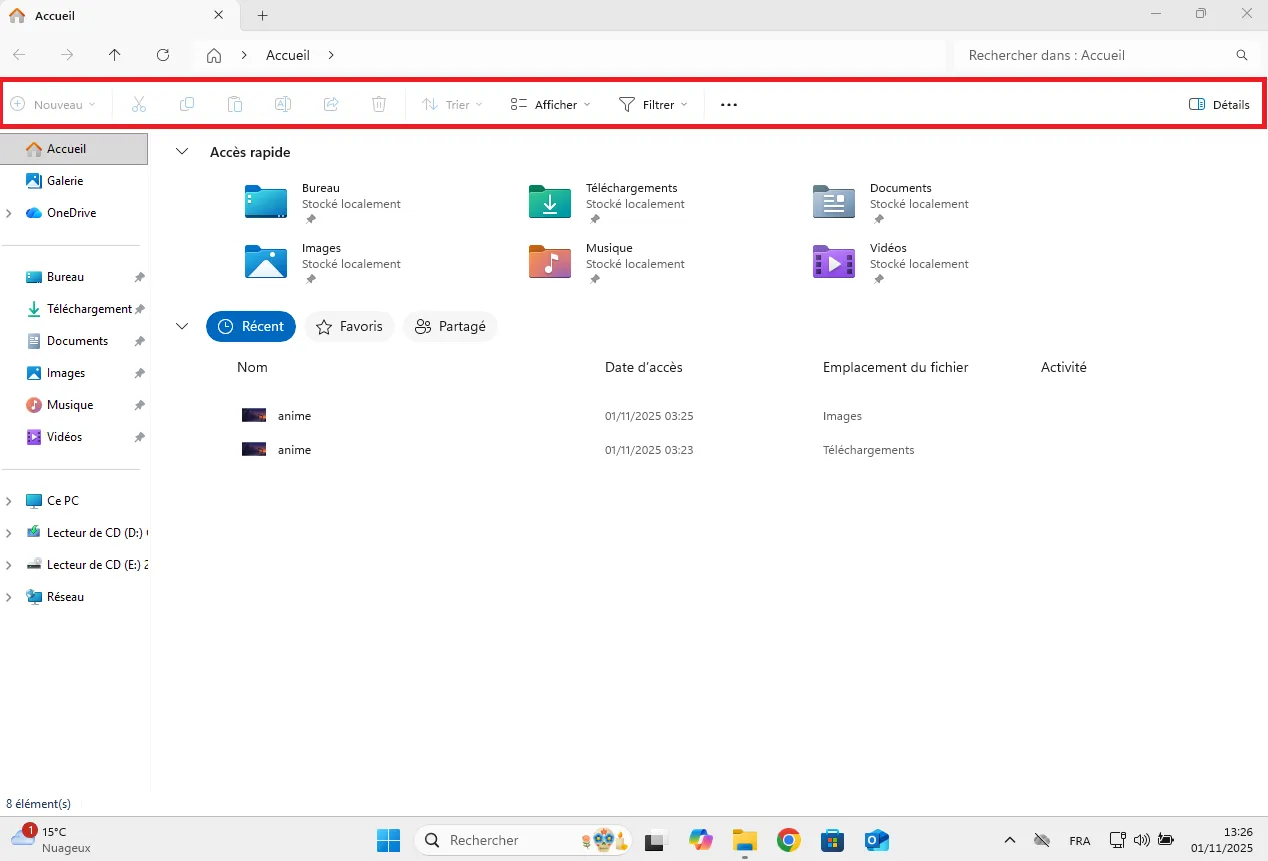Open the Nouveau dropdown

tap(55, 104)
